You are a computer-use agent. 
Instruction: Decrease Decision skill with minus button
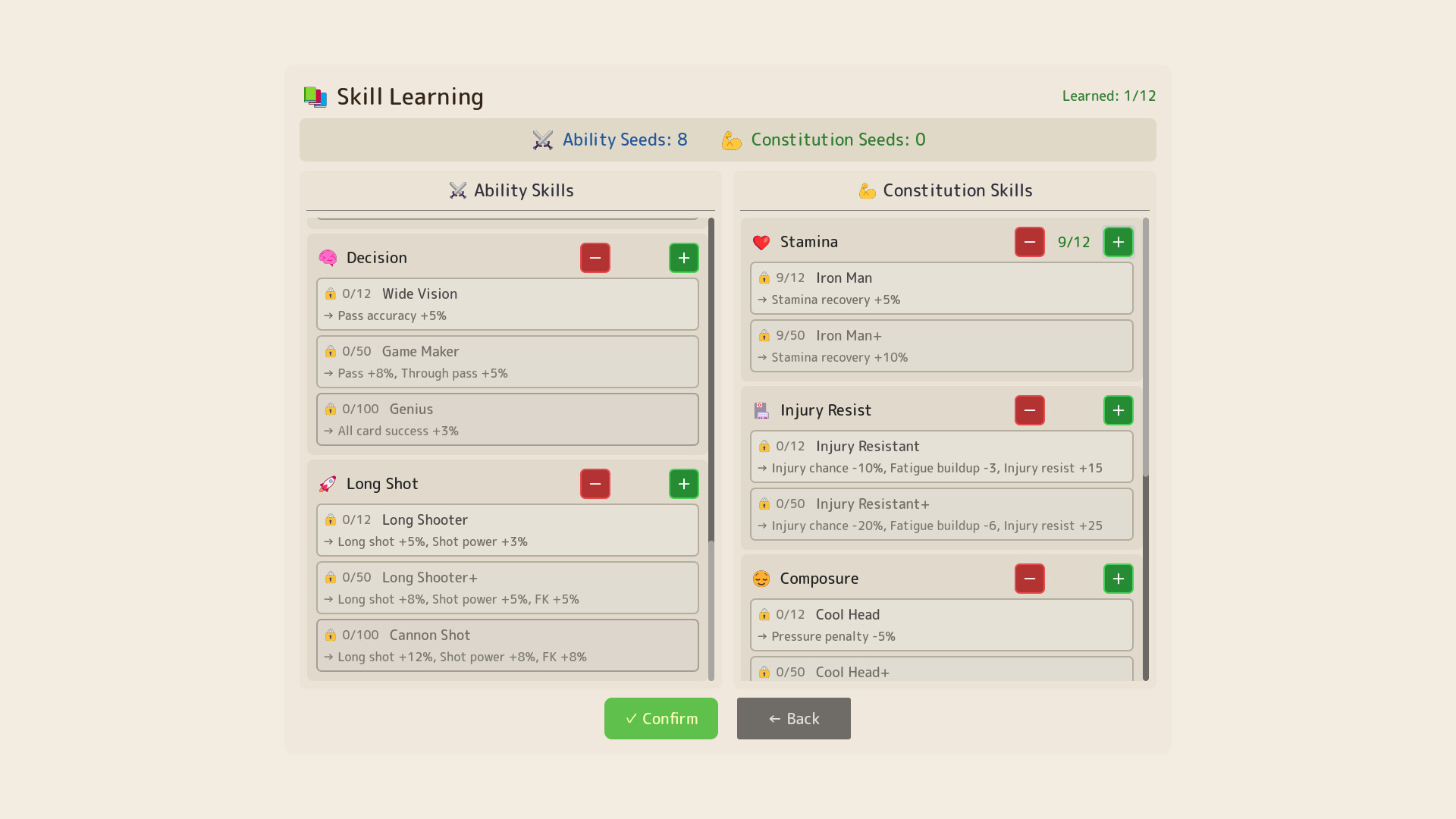[x=595, y=258]
